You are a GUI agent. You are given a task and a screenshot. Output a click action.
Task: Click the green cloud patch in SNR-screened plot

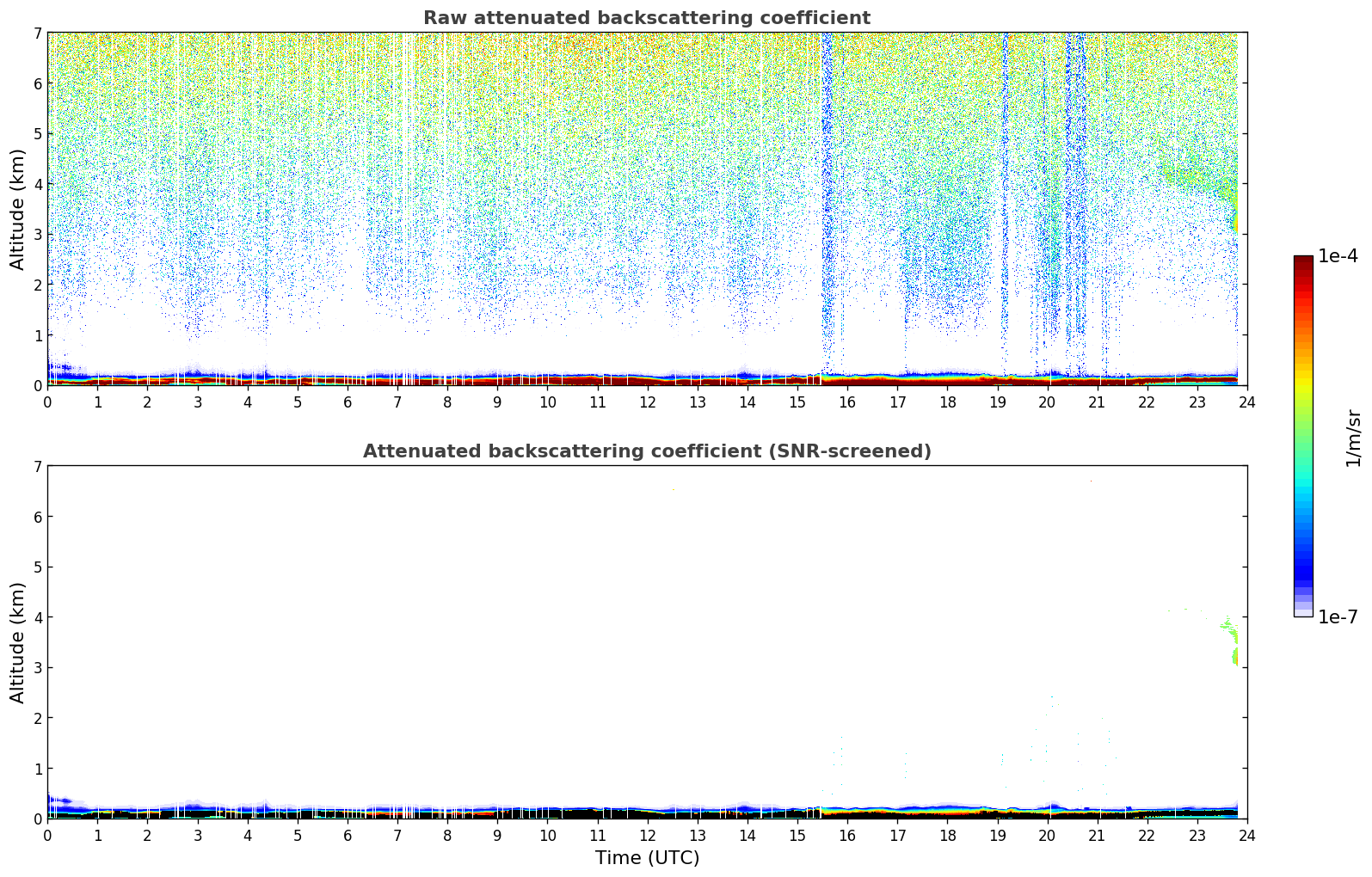click(1234, 653)
